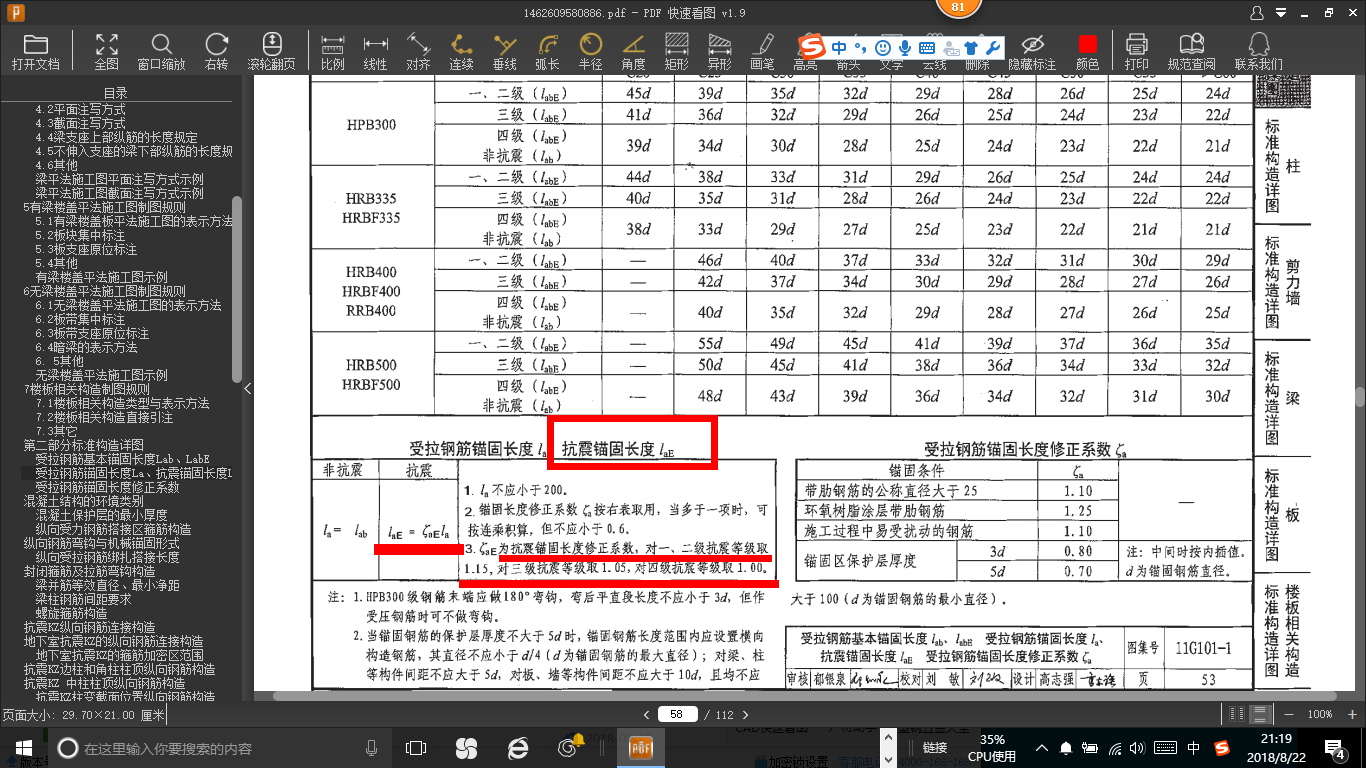Open 联系我们 contact us
This screenshot has height=768, width=1366.
(x=1259, y=52)
